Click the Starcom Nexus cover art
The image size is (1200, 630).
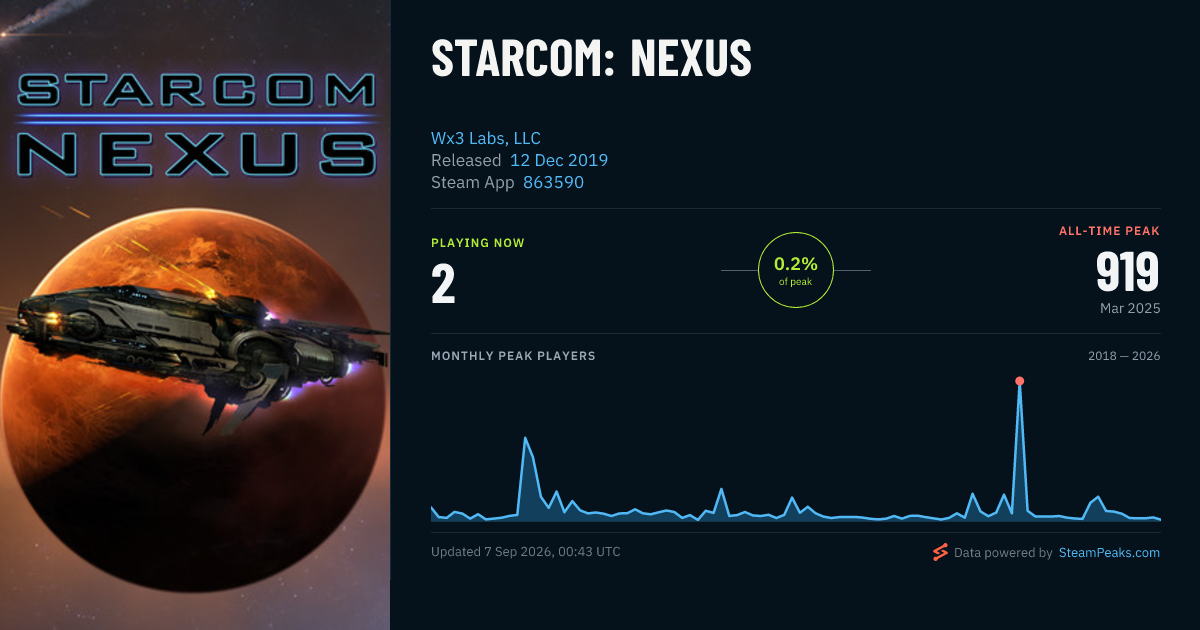tap(195, 315)
